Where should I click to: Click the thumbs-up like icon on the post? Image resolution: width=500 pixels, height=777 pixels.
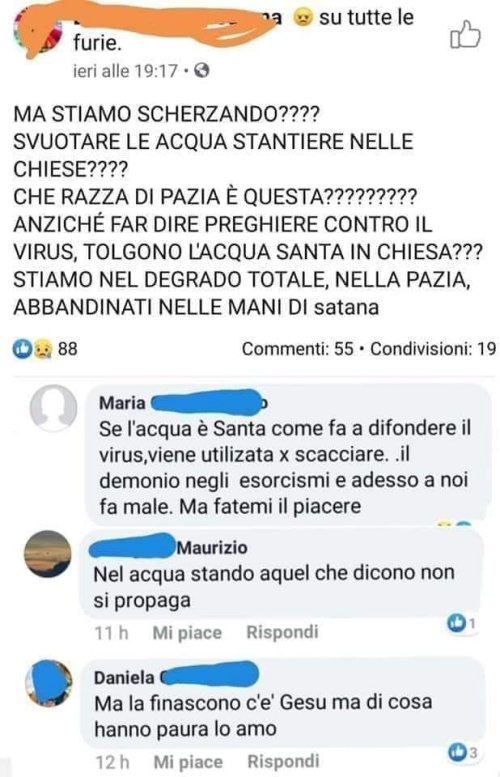click(x=465, y=35)
